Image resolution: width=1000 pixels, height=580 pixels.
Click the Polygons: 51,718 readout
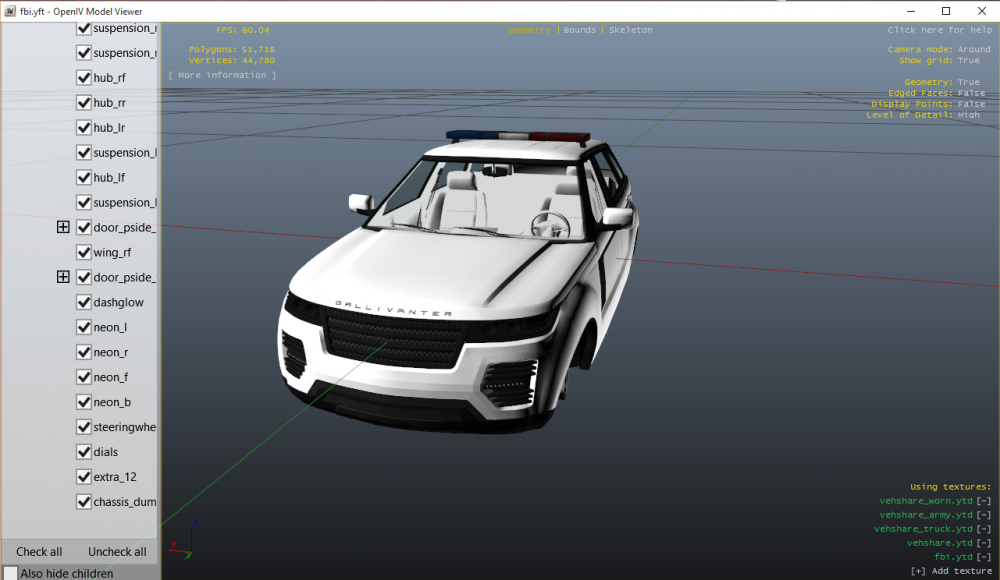pyautogui.click(x=232, y=49)
